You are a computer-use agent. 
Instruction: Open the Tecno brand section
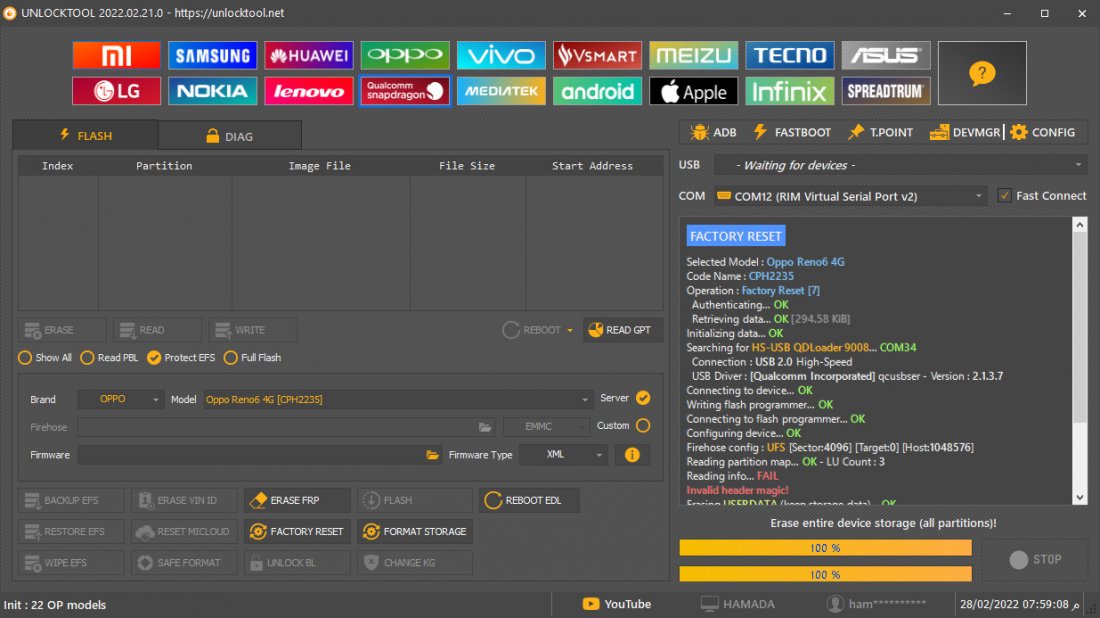click(x=789, y=55)
